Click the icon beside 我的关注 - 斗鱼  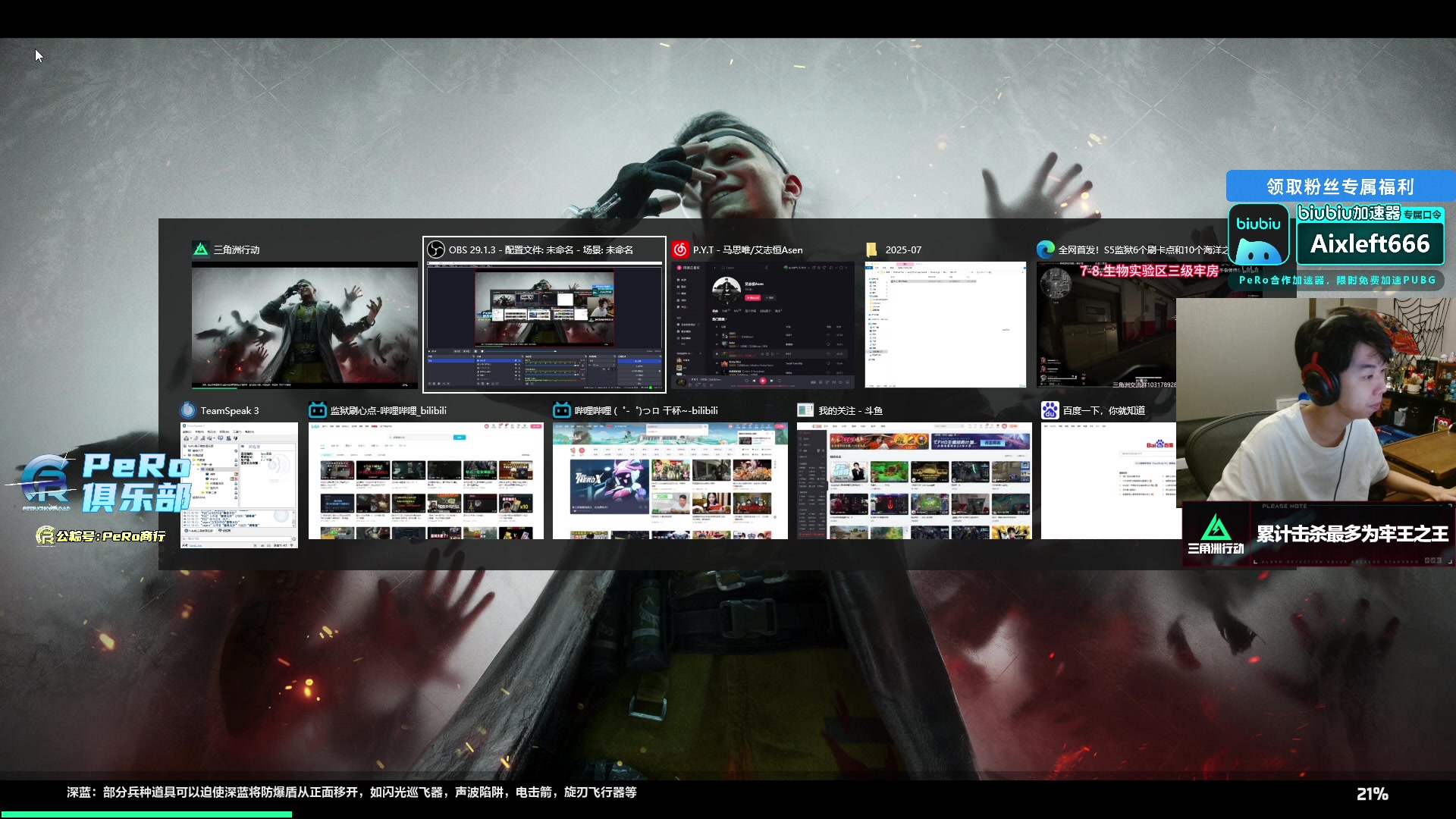(805, 410)
